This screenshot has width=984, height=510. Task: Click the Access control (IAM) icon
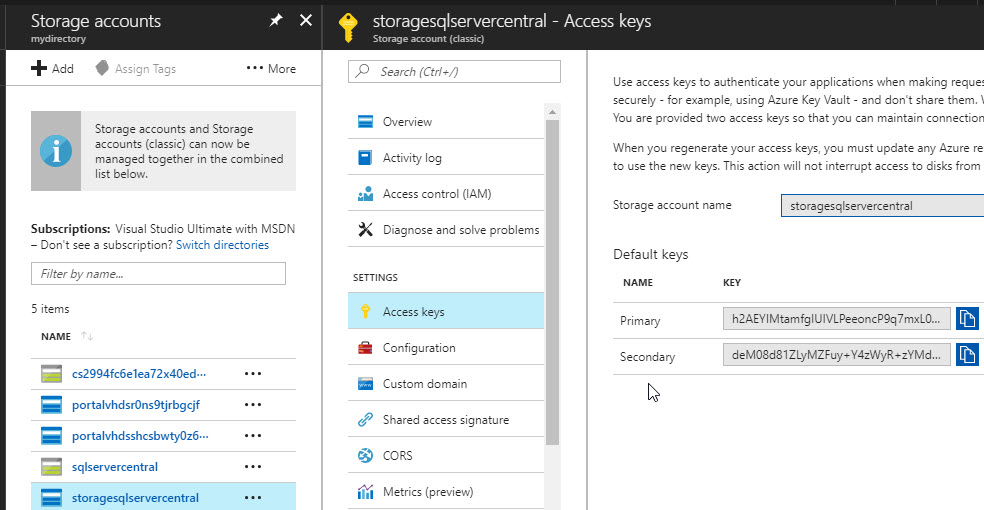tap(365, 194)
